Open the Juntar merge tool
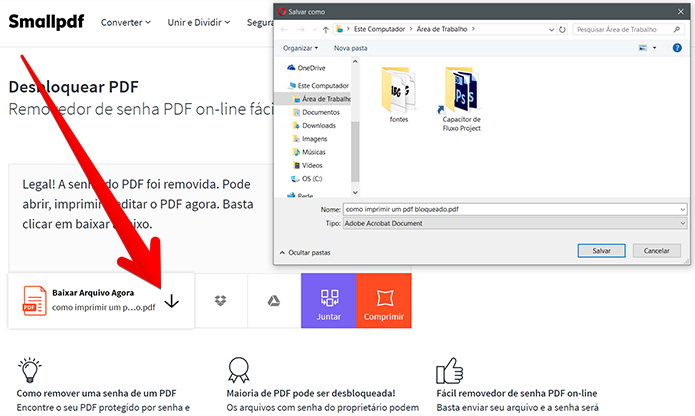This screenshot has height=416, width=695. (328, 300)
